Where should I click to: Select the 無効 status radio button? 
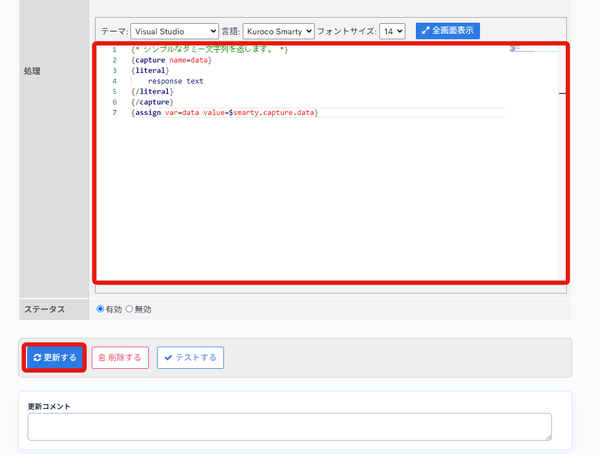(129, 309)
